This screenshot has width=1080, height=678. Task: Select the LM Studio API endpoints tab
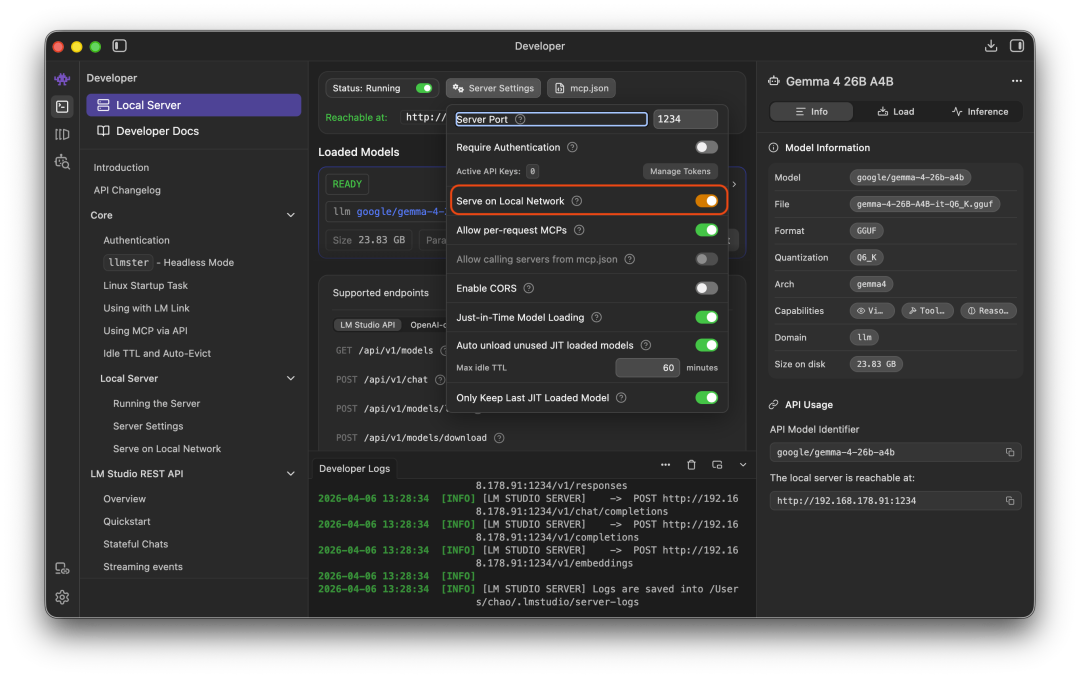368,325
